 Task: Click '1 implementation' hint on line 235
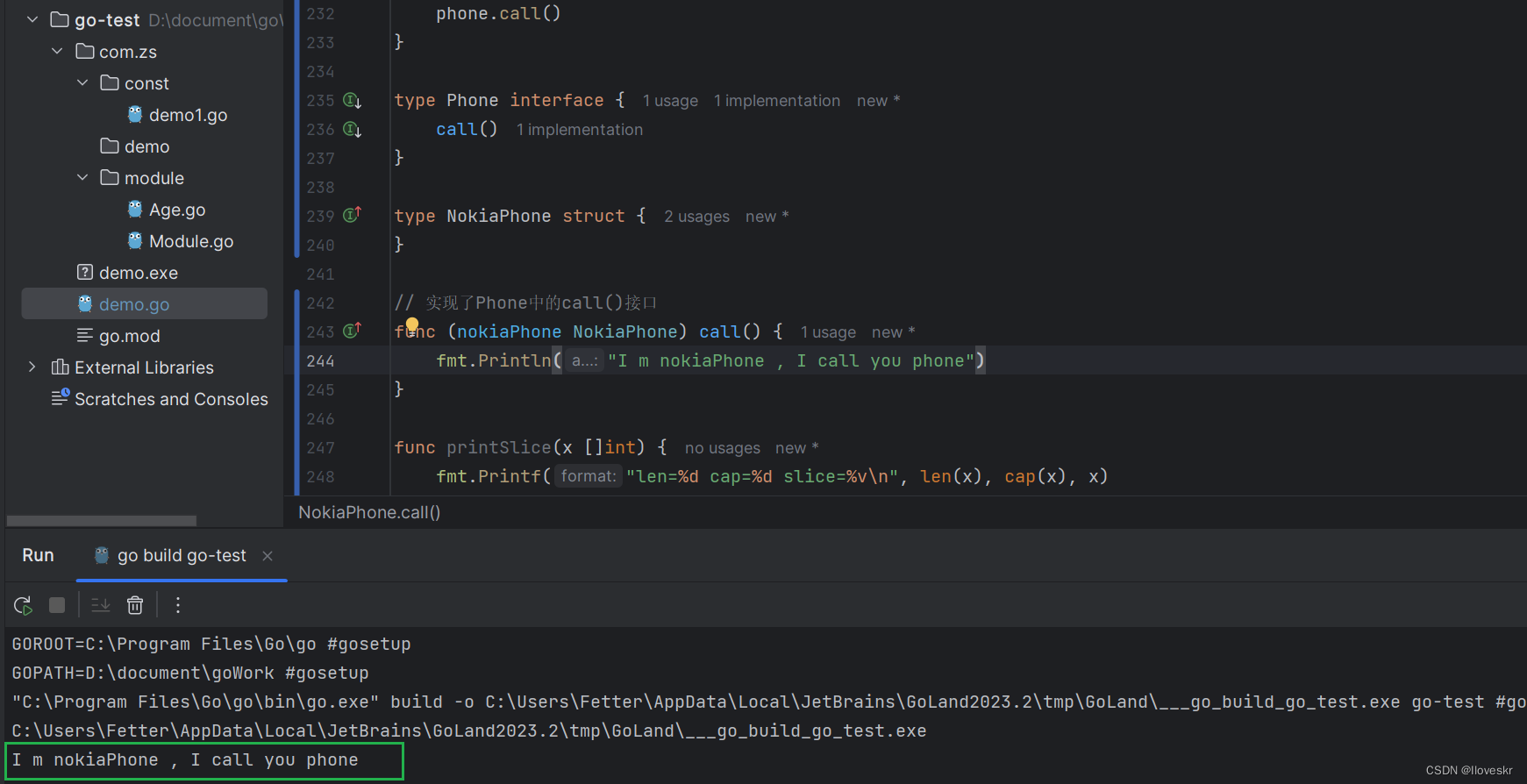click(x=776, y=101)
